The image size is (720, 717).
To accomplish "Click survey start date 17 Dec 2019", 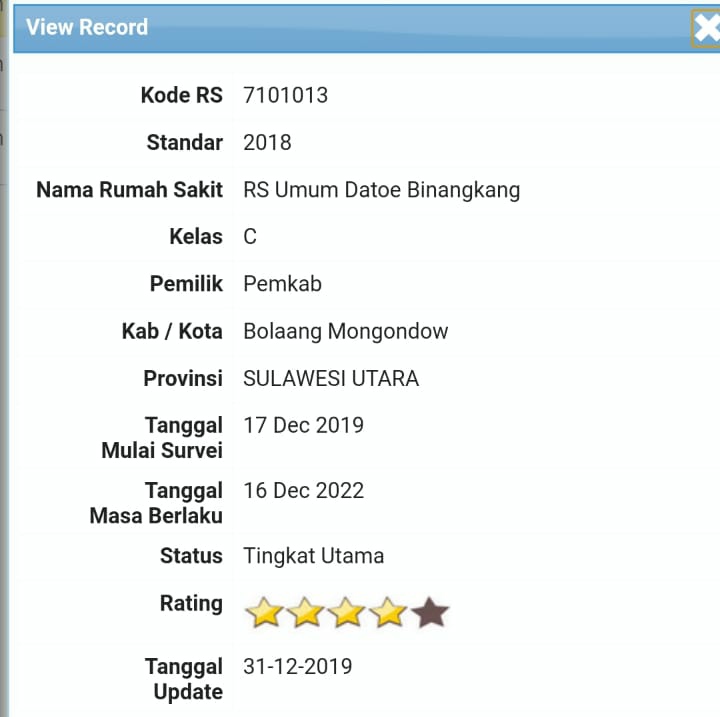I will (303, 425).
